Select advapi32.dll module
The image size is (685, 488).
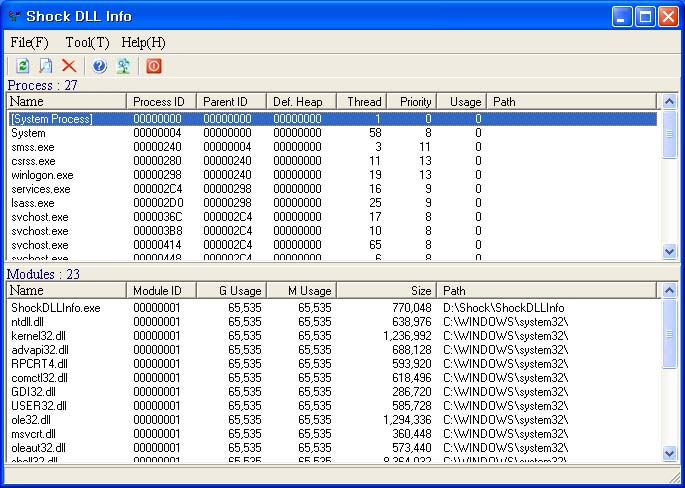332,350
